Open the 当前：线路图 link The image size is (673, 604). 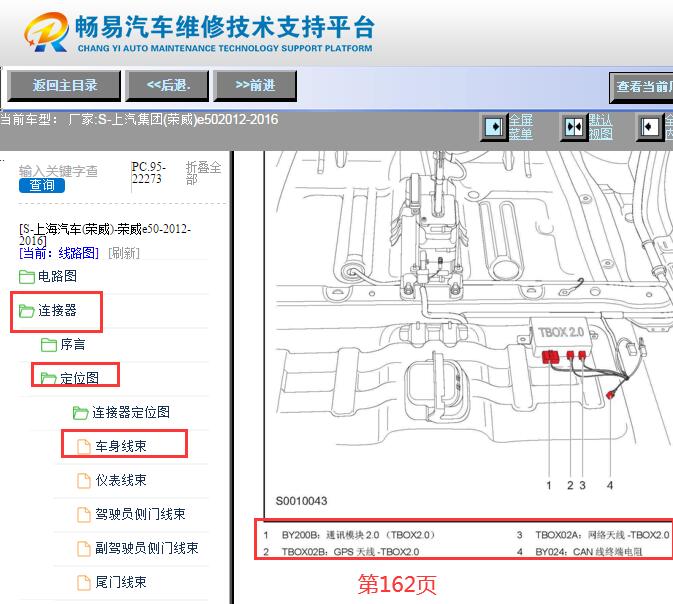pyautogui.click(x=59, y=253)
